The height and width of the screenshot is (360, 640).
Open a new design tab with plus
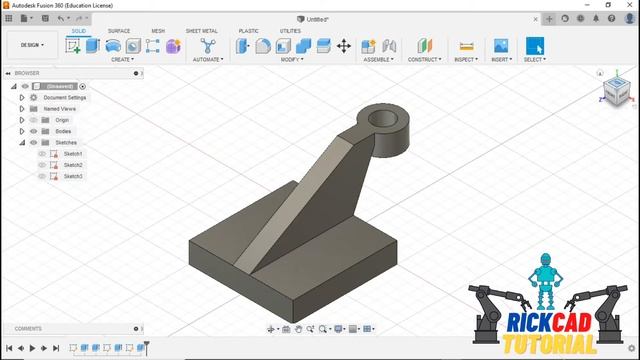tap(549, 19)
